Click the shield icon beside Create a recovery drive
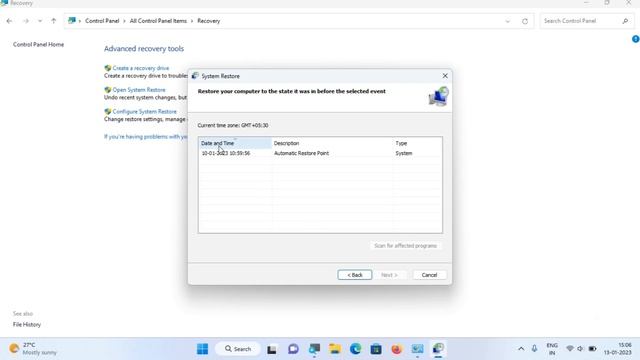This screenshot has height=360, width=640. [x=108, y=68]
